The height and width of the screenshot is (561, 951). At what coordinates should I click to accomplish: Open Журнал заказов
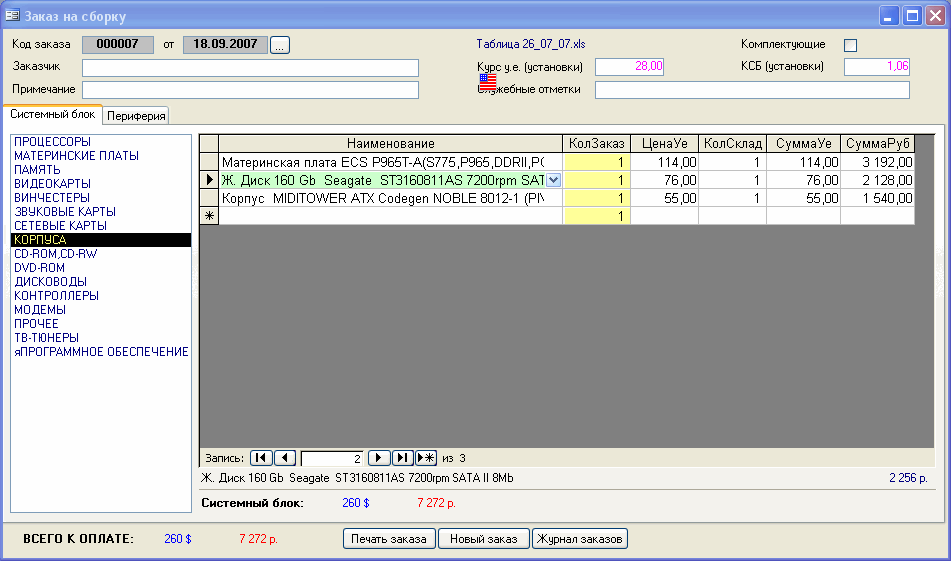[580, 539]
